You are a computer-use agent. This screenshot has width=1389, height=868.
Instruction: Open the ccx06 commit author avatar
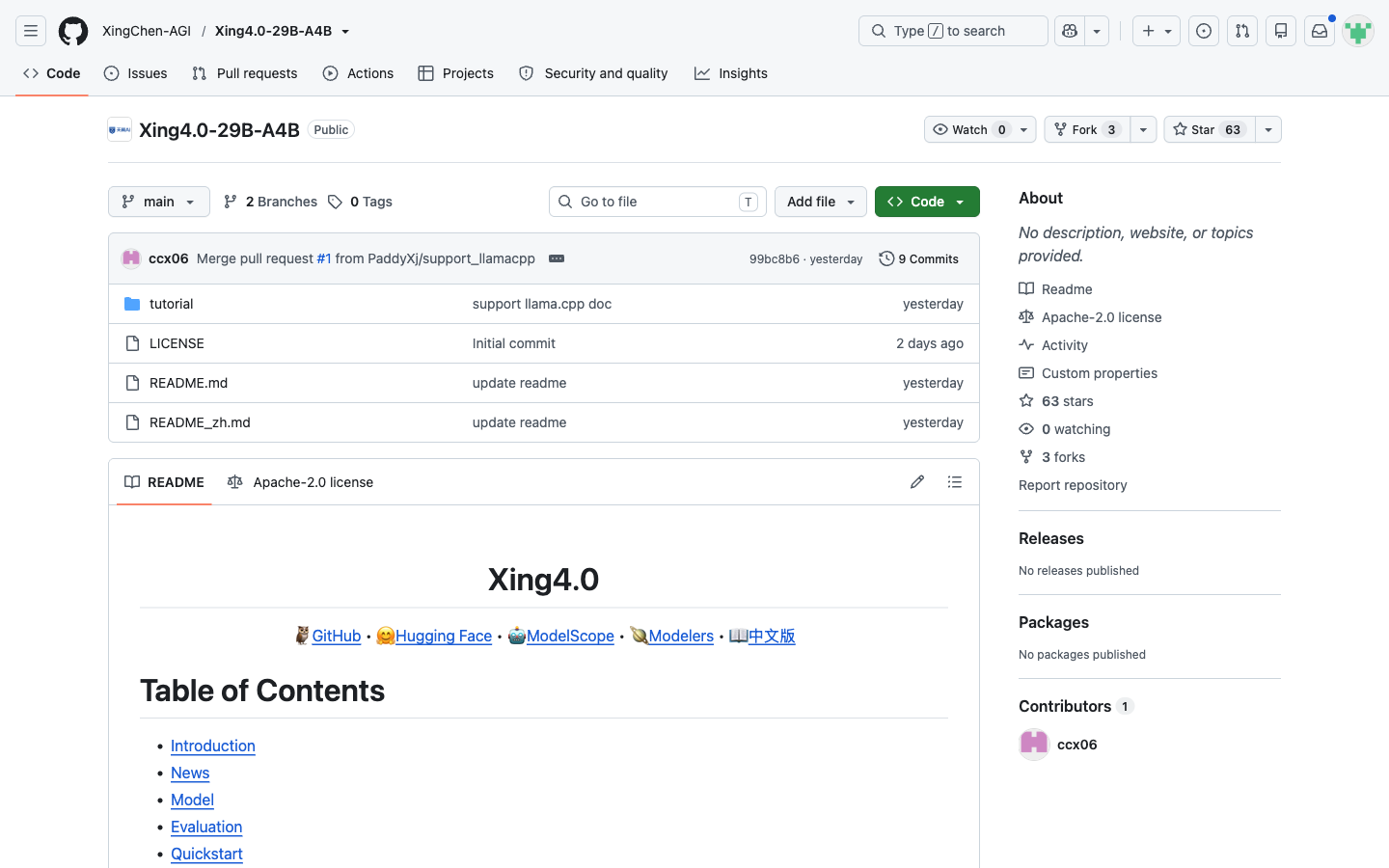[x=131, y=258]
